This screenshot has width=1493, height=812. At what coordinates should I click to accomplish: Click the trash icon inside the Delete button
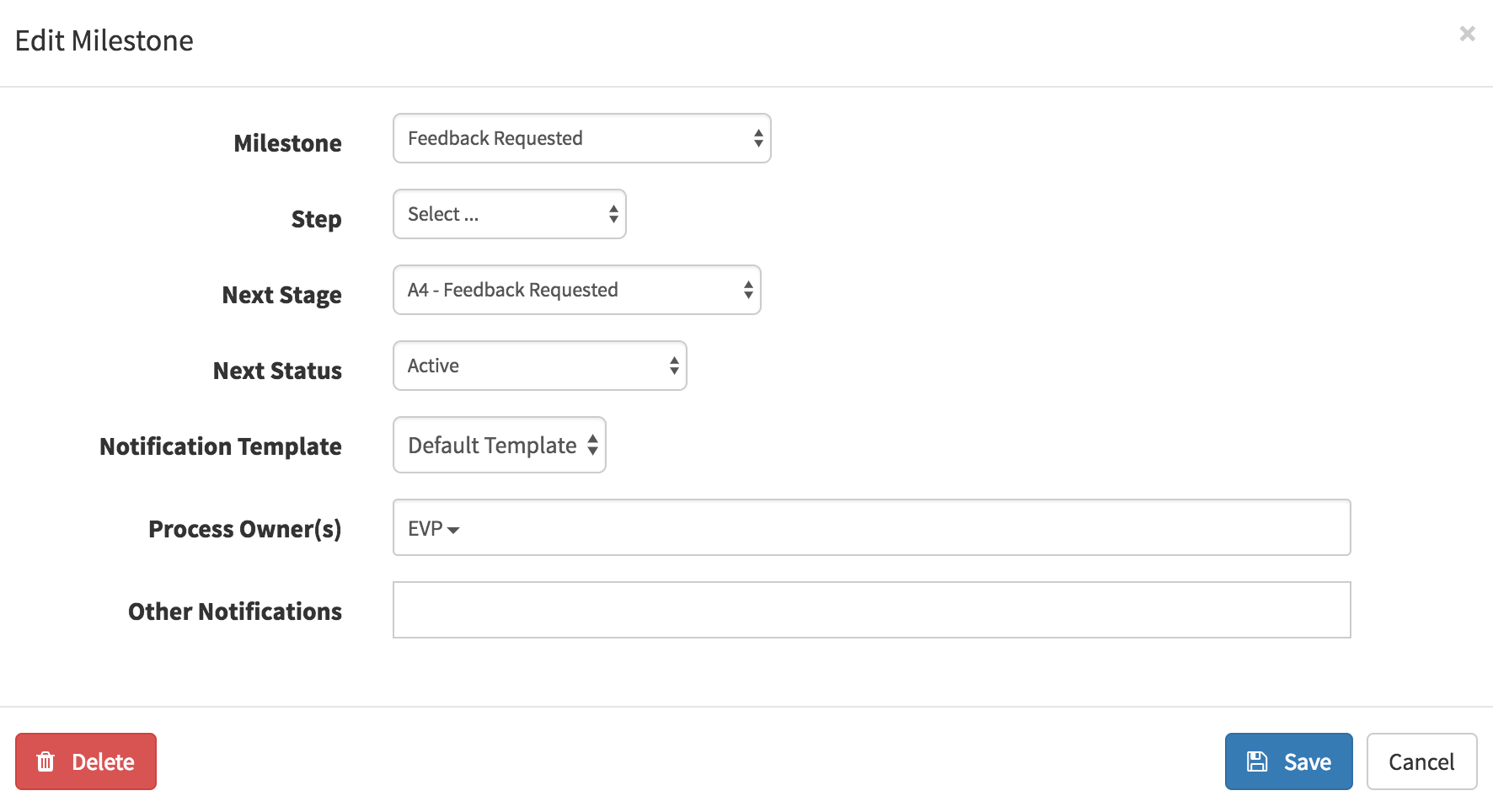(46, 761)
